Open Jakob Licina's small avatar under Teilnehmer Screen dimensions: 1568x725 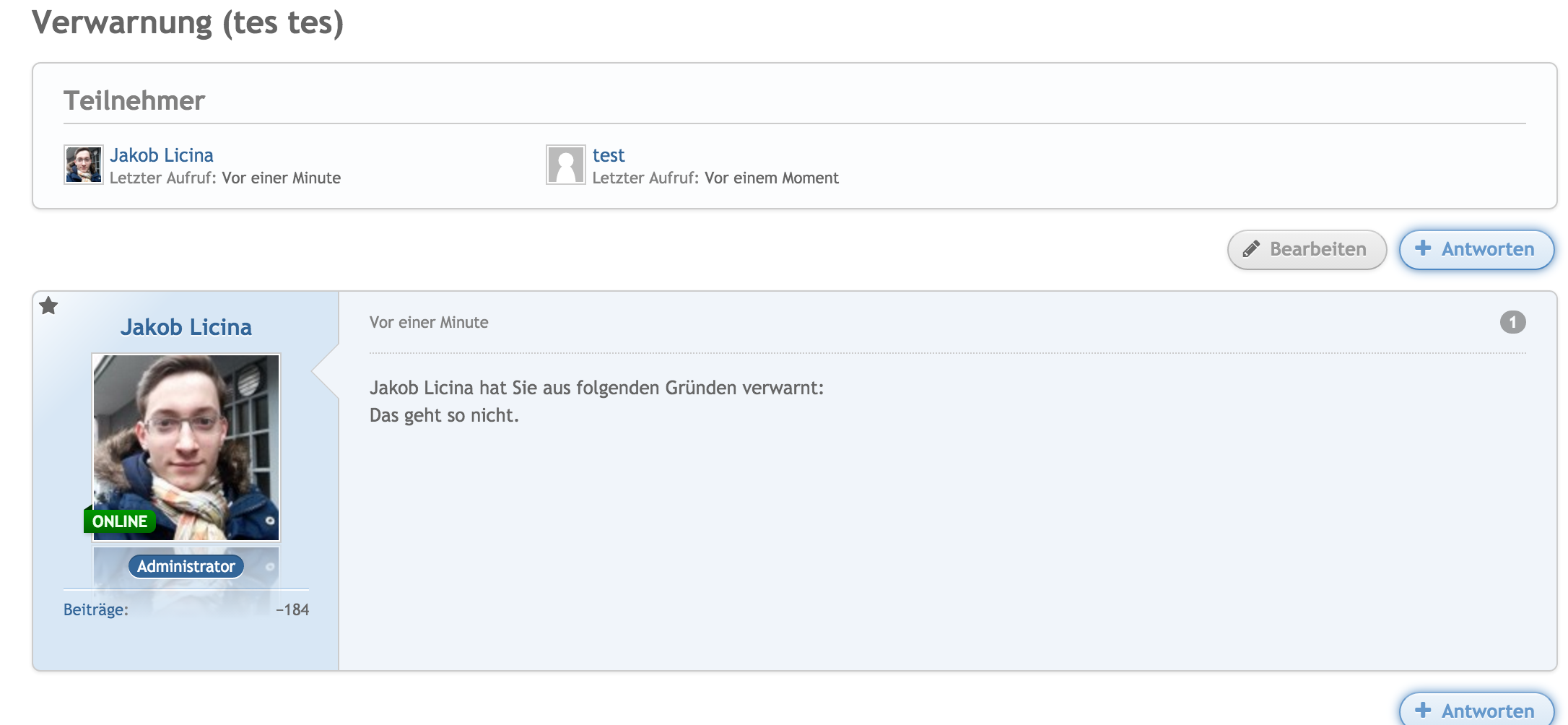84,165
